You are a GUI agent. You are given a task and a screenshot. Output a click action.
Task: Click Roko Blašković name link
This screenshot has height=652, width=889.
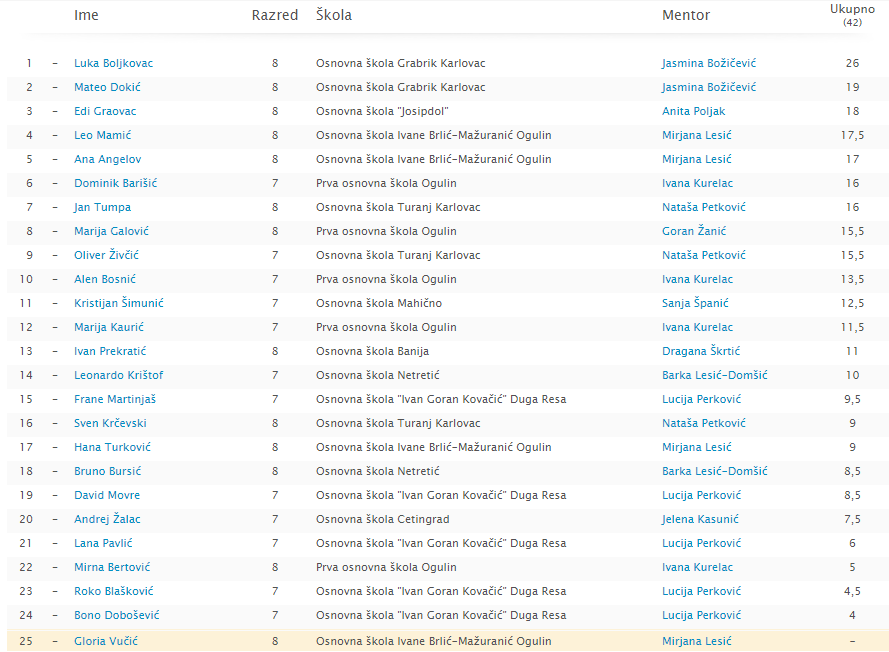tap(114, 591)
